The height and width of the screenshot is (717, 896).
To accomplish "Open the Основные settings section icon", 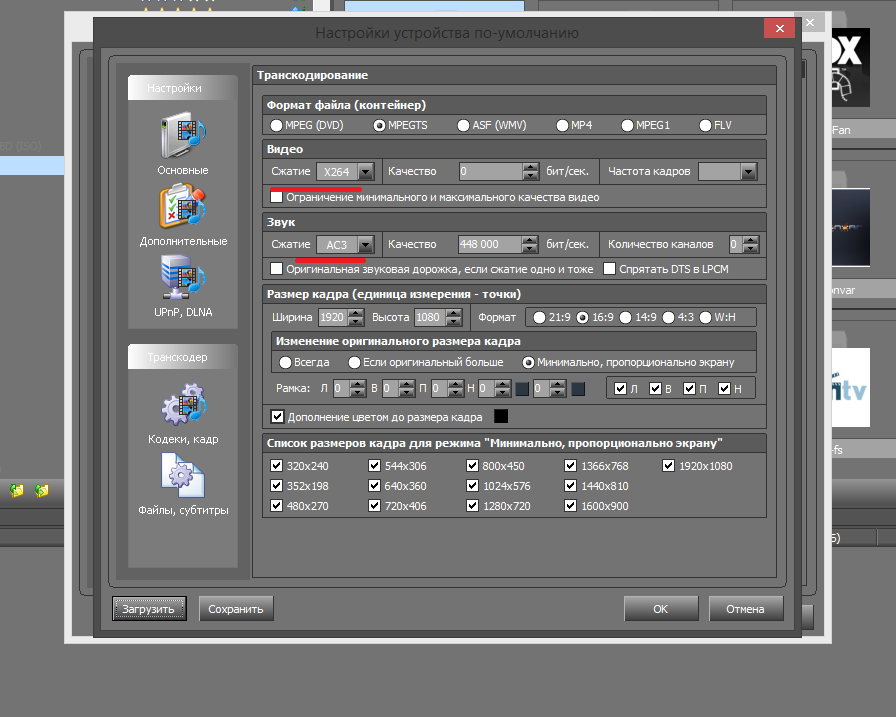I will [x=182, y=137].
